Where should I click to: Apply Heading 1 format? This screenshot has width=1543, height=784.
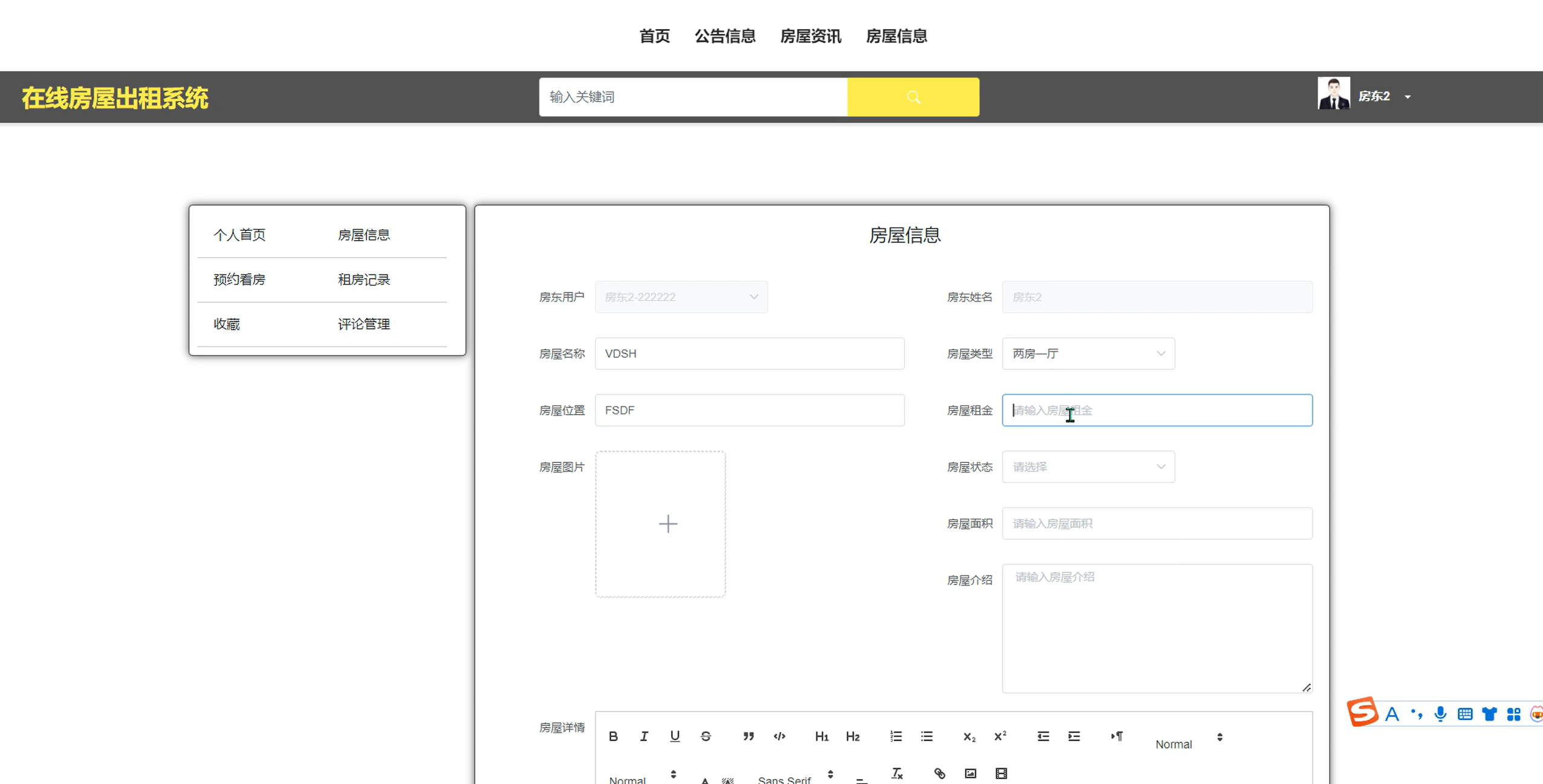click(x=821, y=736)
